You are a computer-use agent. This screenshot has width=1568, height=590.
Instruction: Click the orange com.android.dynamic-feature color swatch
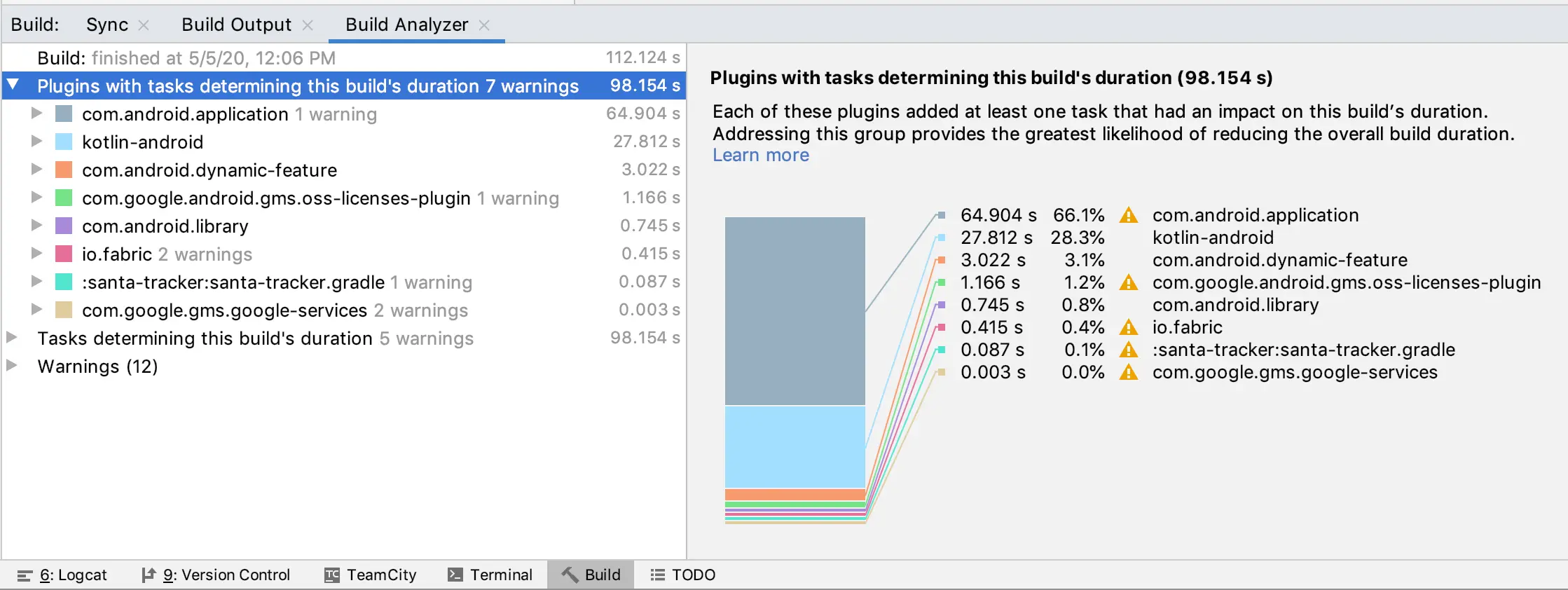(64, 170)
